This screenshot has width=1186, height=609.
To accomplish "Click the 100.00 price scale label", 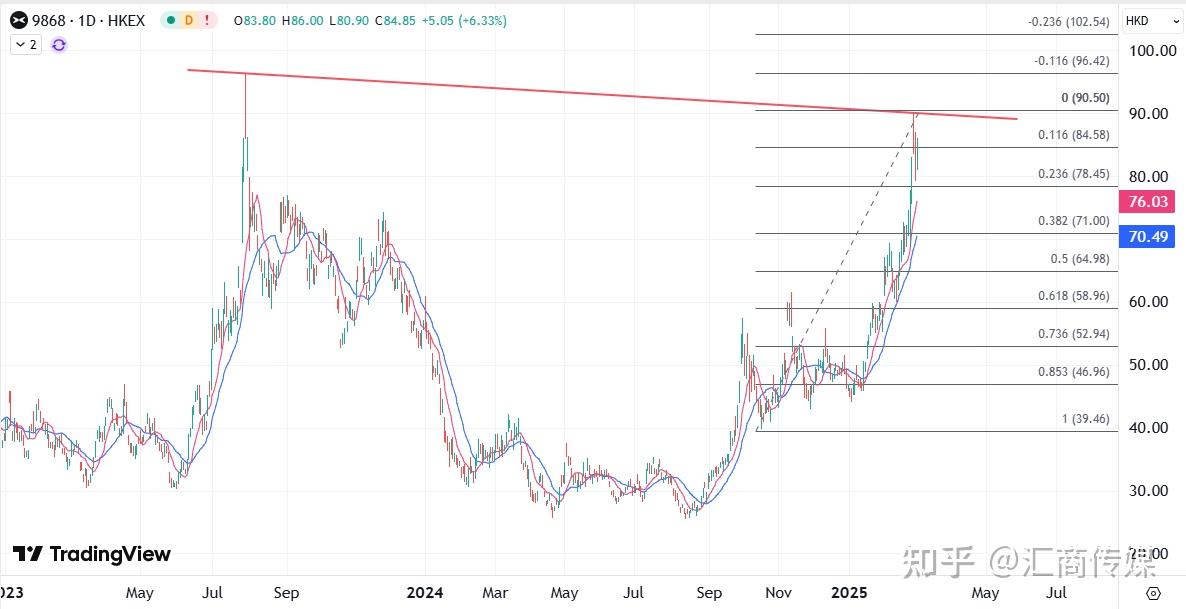I will click(1153, 51).
